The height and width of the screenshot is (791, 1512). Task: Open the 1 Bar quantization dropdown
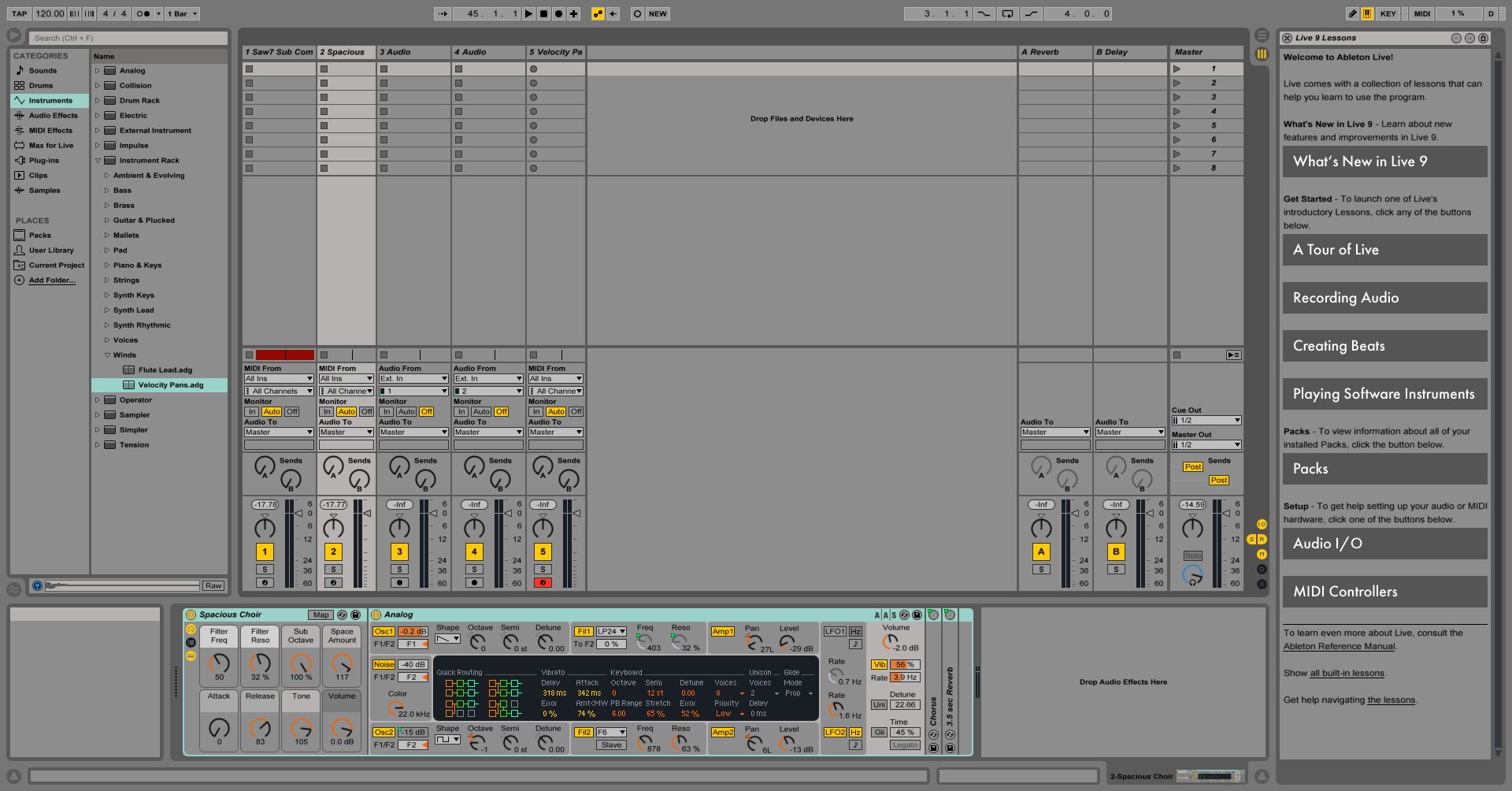pyautogui.click(x=183, y=13)
